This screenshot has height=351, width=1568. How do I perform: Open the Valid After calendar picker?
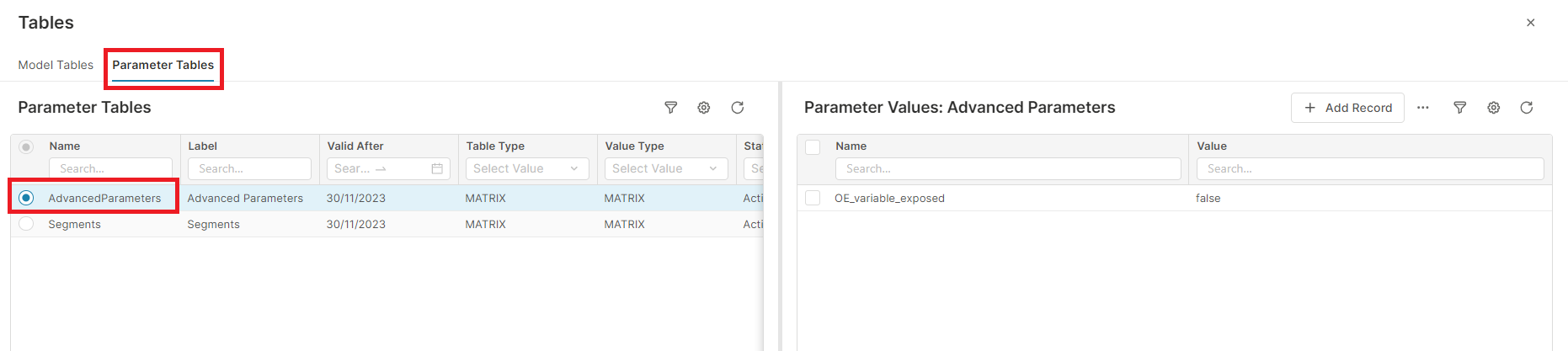tap(437, 168)
